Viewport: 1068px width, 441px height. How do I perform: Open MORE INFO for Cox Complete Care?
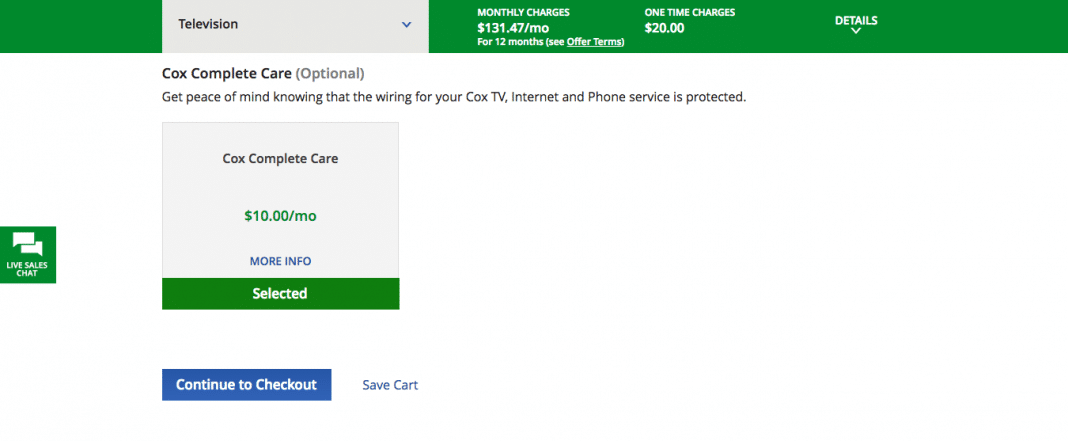tap(281, 261)
